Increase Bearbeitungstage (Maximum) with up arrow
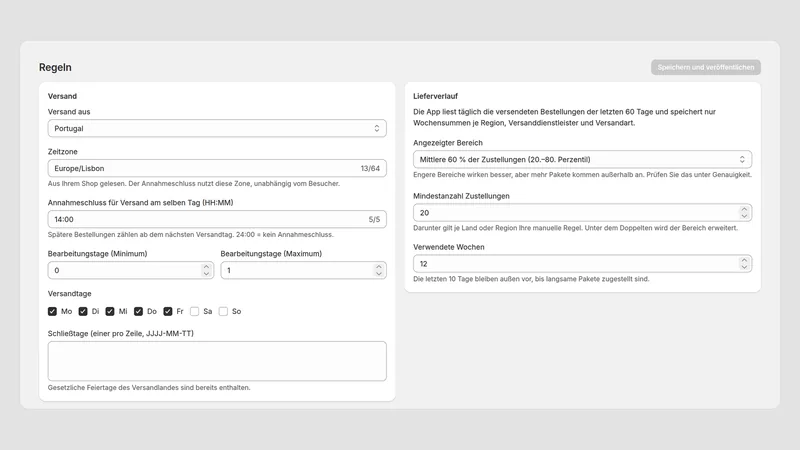800x450 pixels. tap(379, 266)
